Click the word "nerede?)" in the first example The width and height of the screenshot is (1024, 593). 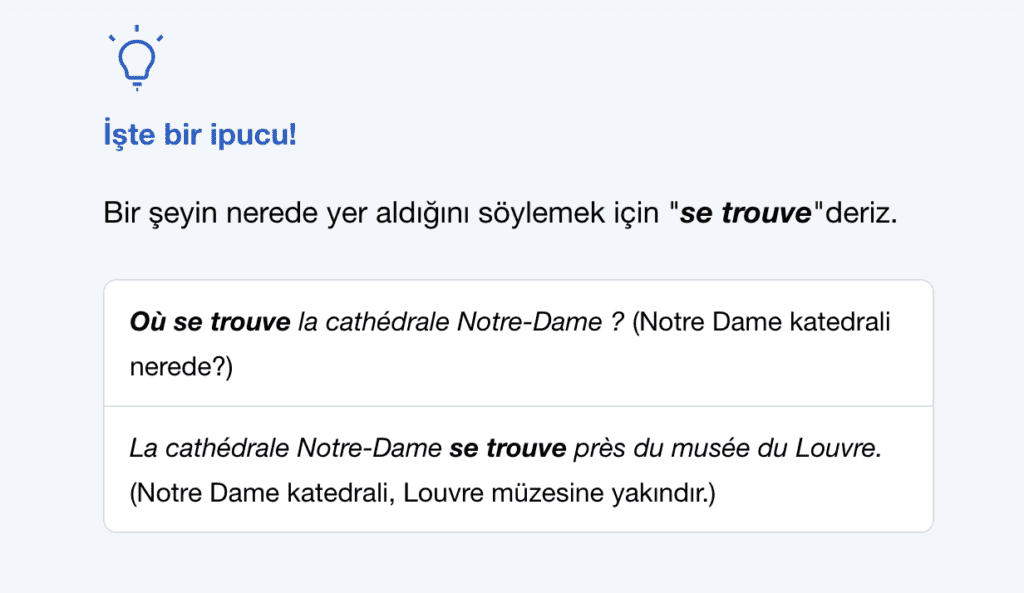coord(181,367)
